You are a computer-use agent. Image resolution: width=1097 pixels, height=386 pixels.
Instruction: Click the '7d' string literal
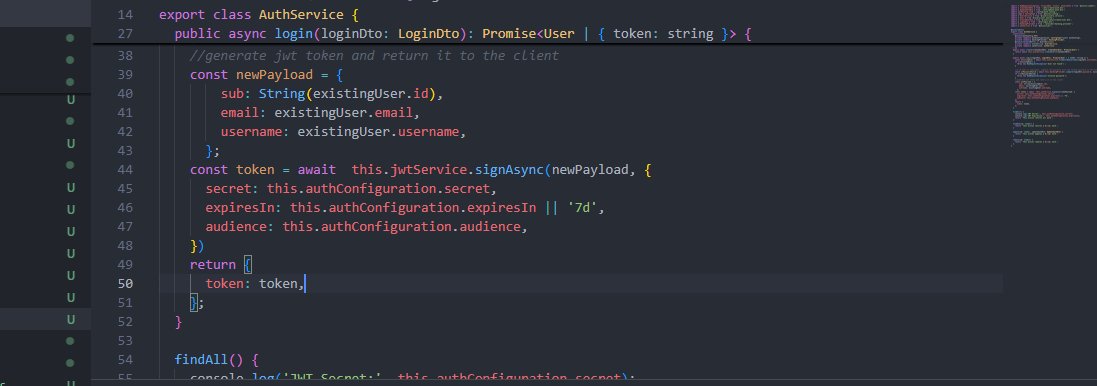[x=582, y=208]
